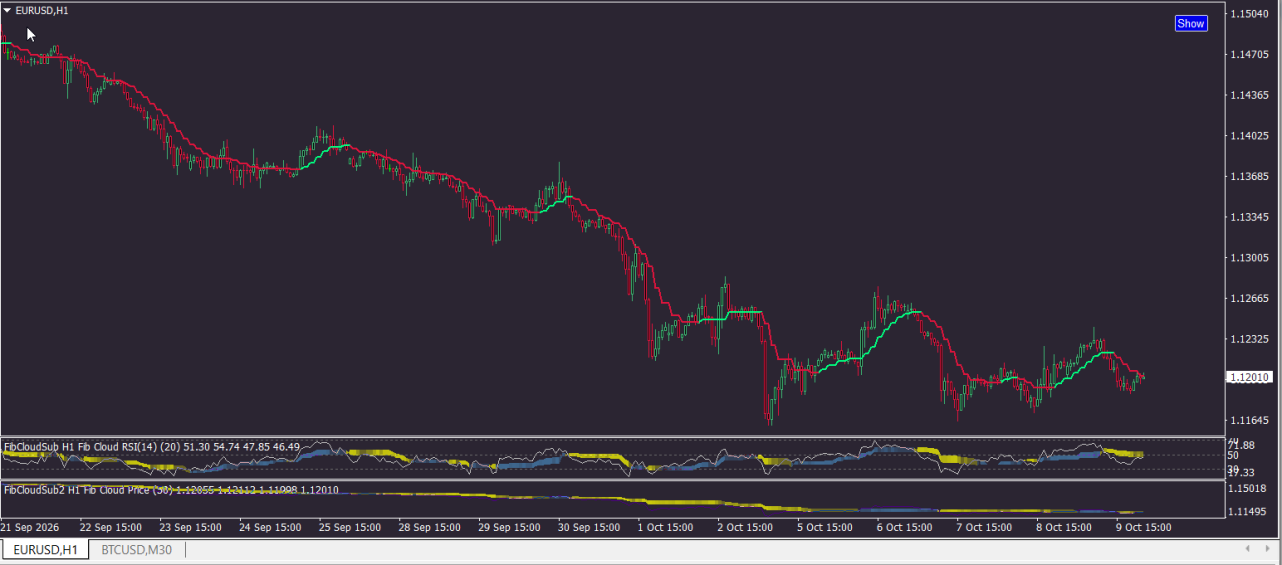This screenshot has width=1282, height=565.
Task: Click the 29 Sep 15:00 time label
Action: [510, 527]
